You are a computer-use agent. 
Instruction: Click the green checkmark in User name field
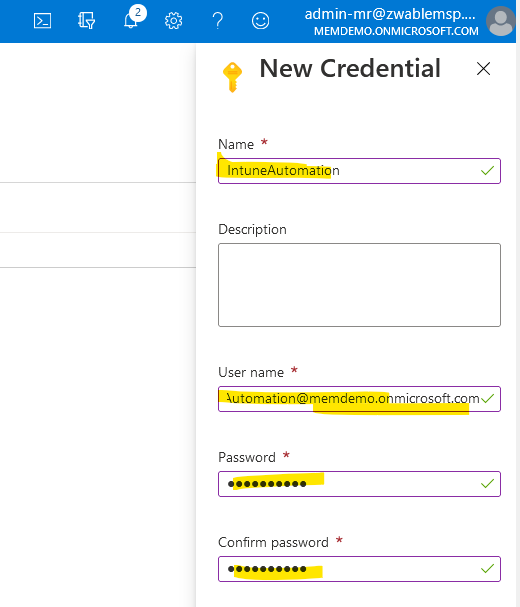(487, 398)
